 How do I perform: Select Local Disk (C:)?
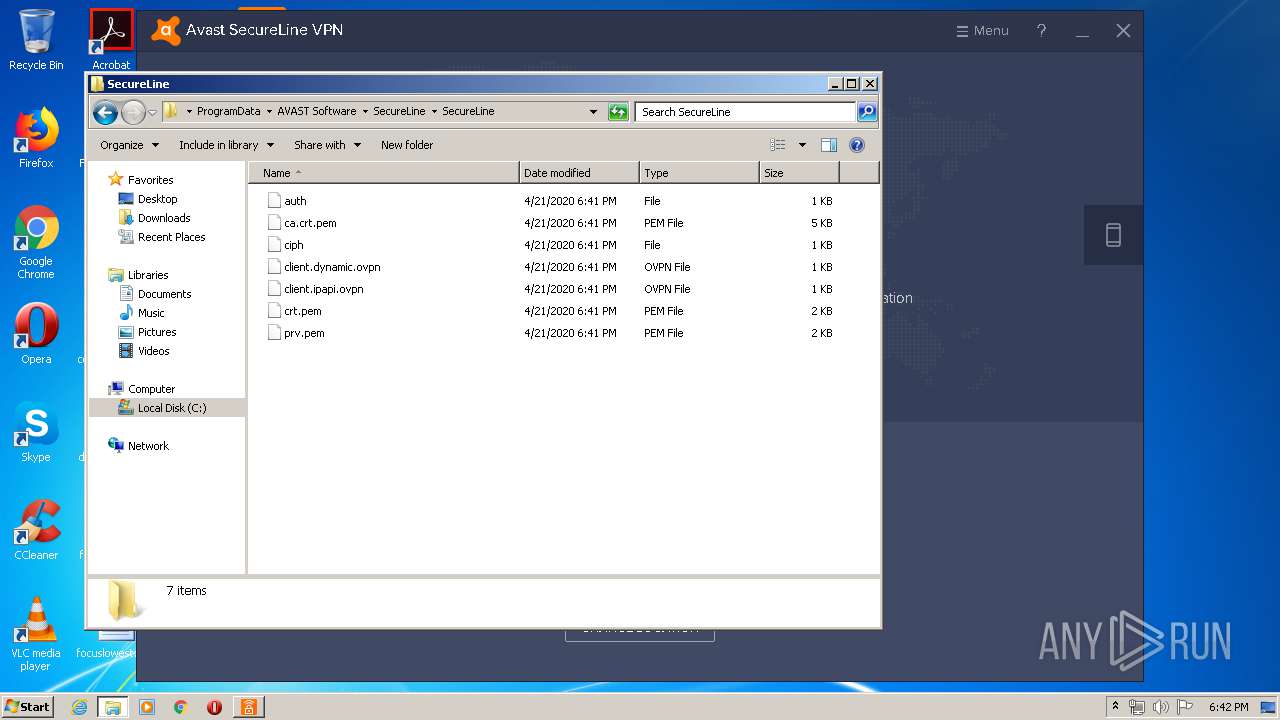pyautogui.click(x=166, y=408)
